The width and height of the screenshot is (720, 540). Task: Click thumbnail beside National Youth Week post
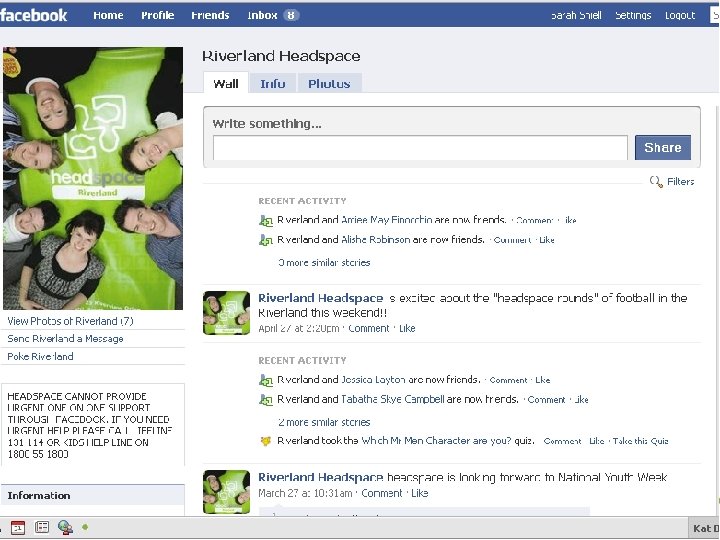click(x=226, y=491)
